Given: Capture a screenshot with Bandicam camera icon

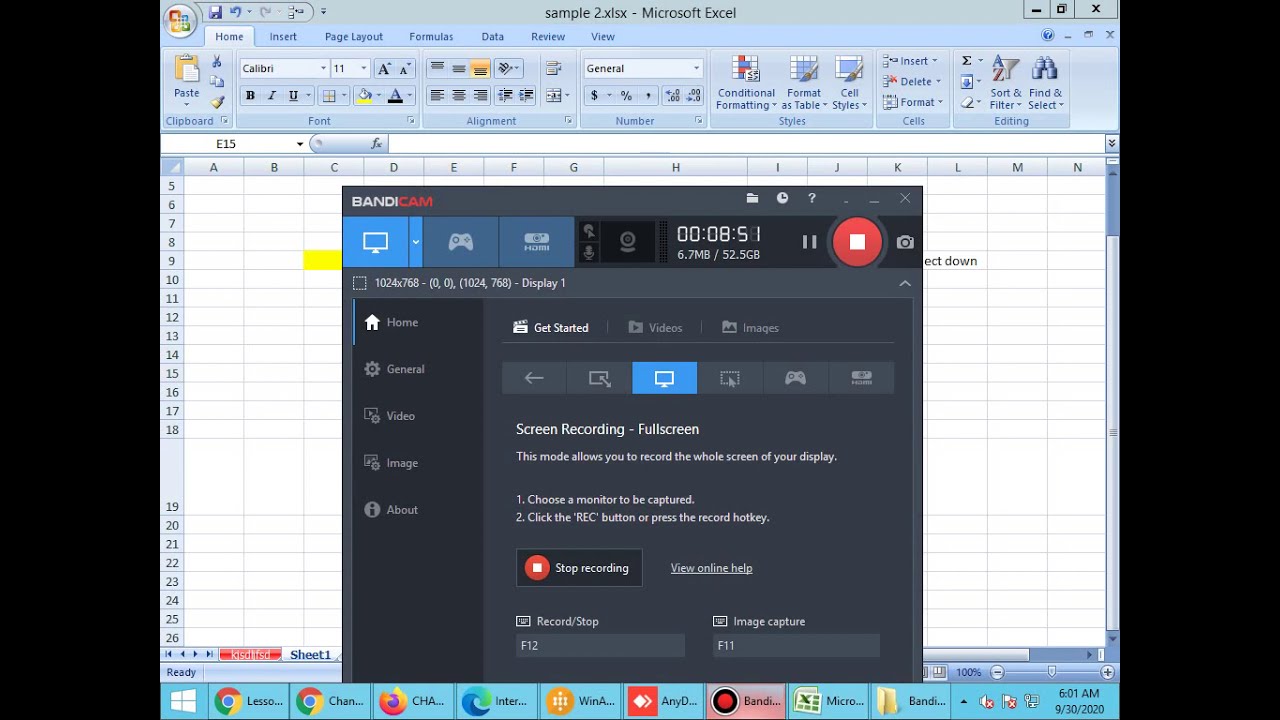Looking at the screenshot, I should point(905,242).
